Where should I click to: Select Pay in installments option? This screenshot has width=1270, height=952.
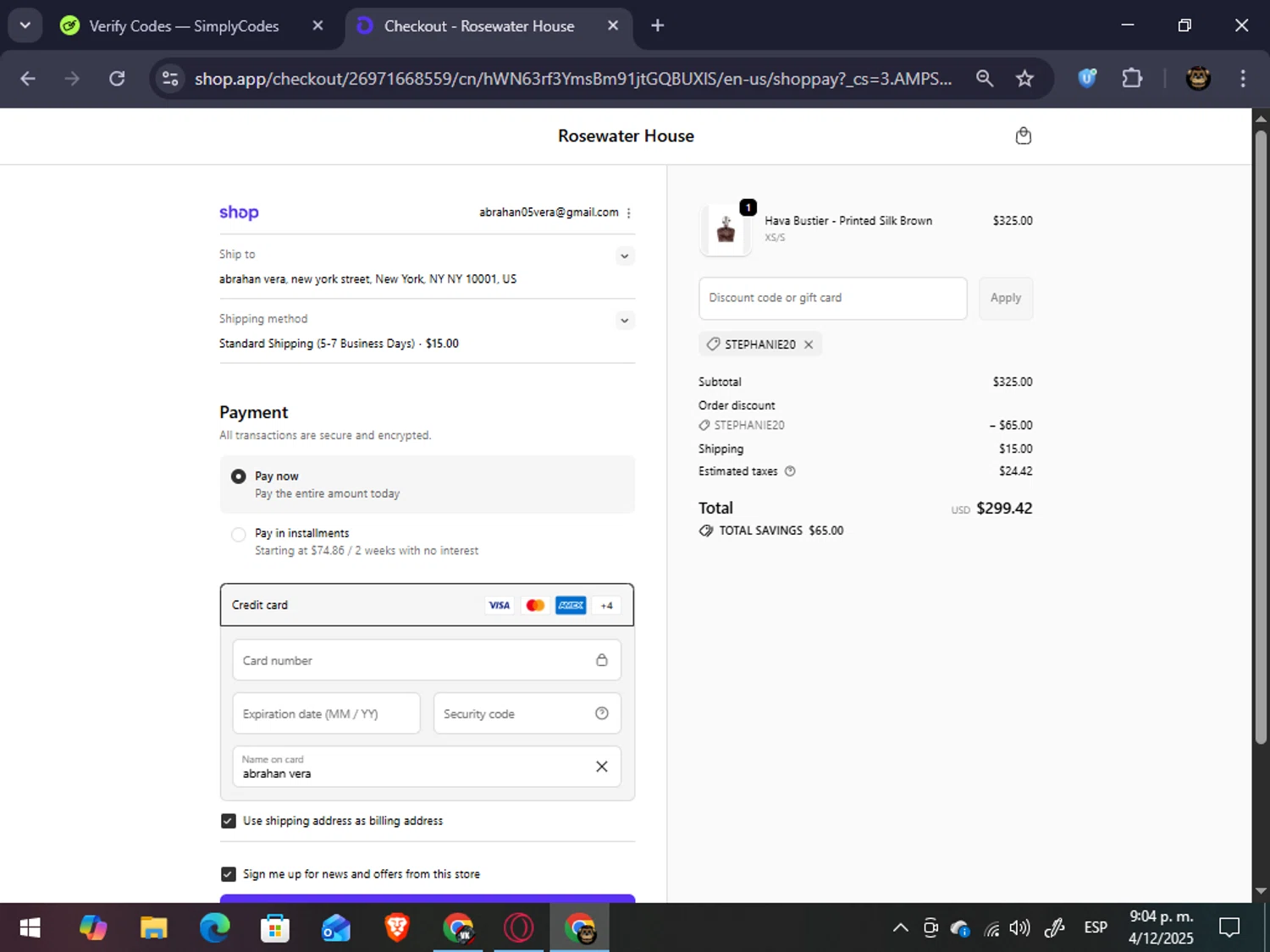pyautogui.click(x=239, y=534)
